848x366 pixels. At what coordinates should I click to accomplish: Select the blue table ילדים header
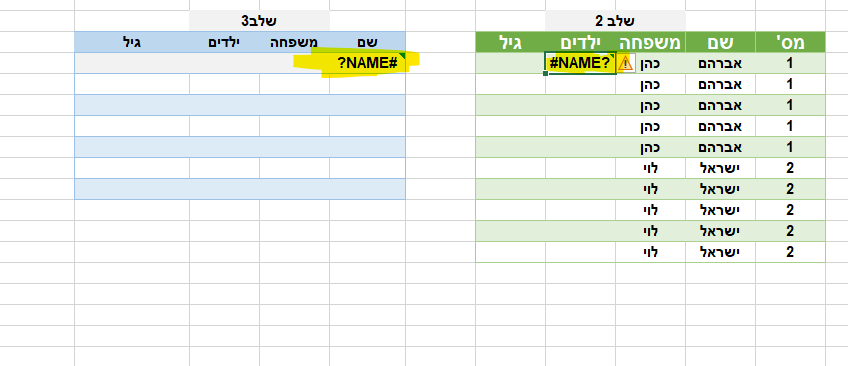coord(224,42)
